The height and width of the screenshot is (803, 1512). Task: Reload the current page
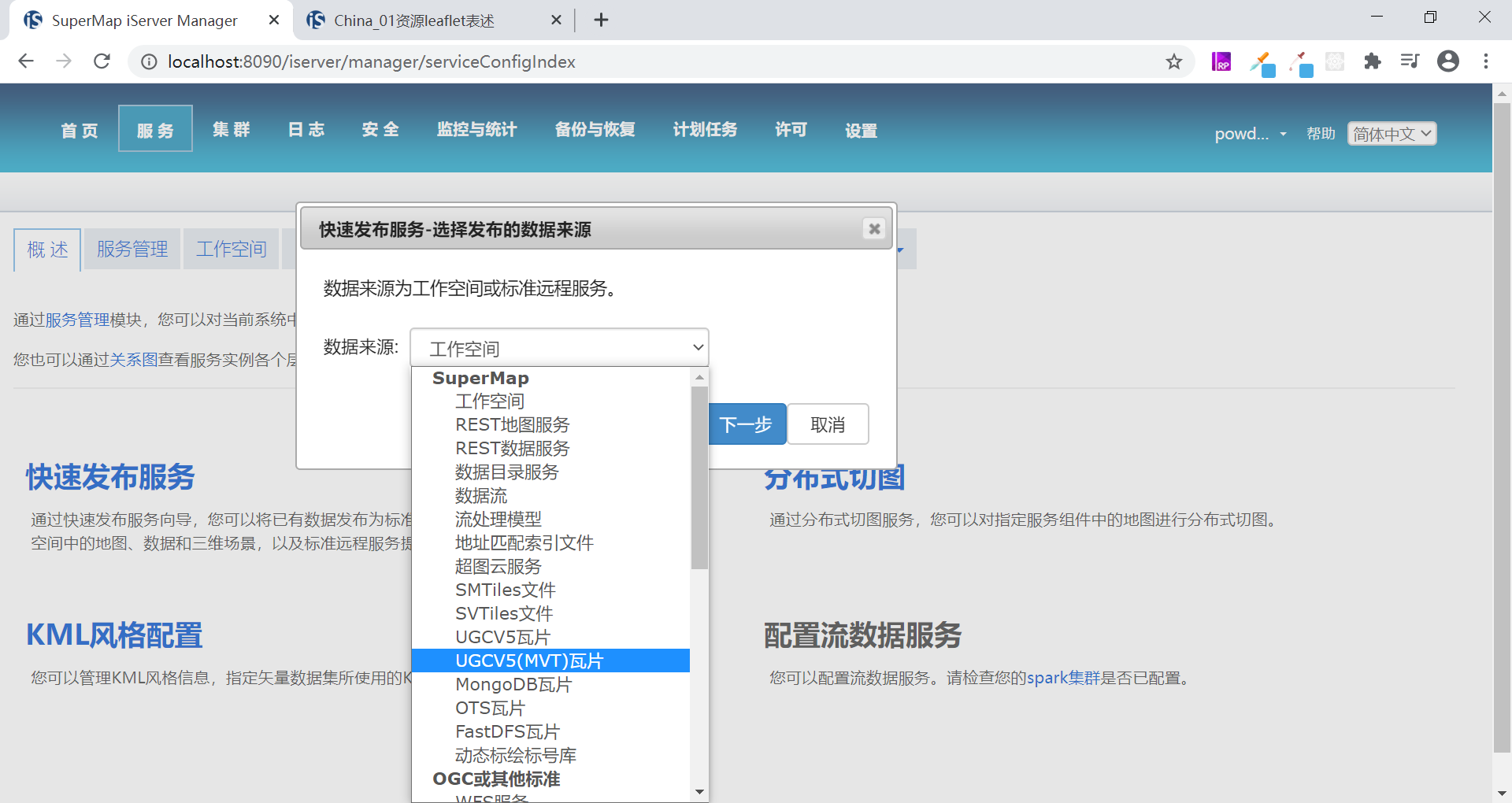point(102,61)
